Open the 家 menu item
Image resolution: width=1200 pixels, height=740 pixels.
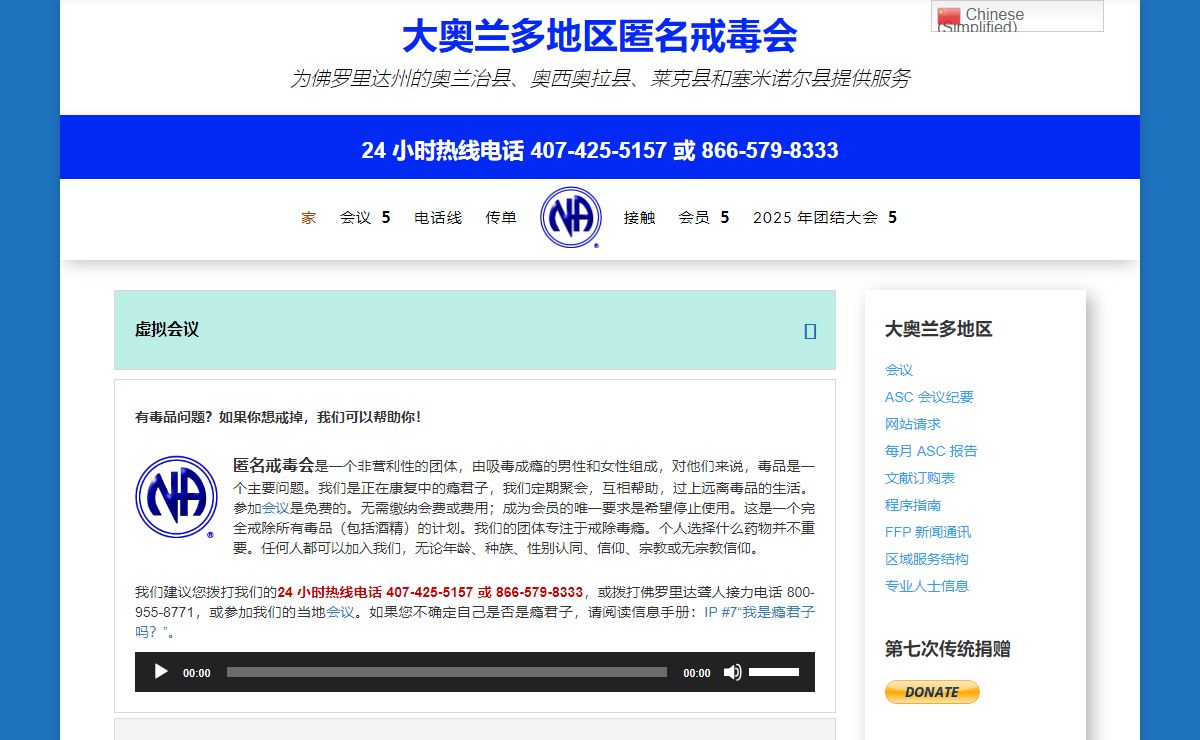click(x=309, y=217)
